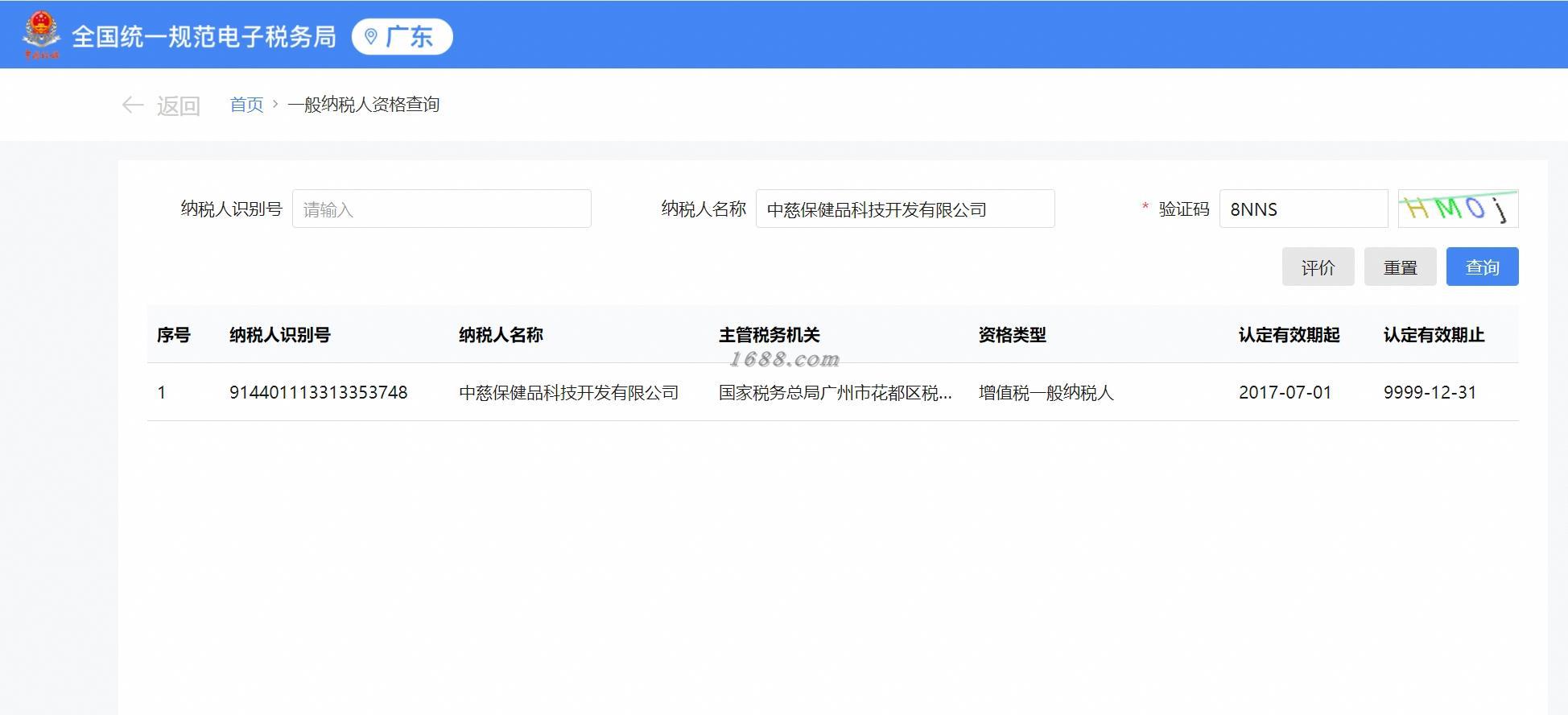The width and height of the screenshot is (1568, 715).
Task: Click the truncated 国家税务总局广州市花都区税... cell
Action: point(835,392)
